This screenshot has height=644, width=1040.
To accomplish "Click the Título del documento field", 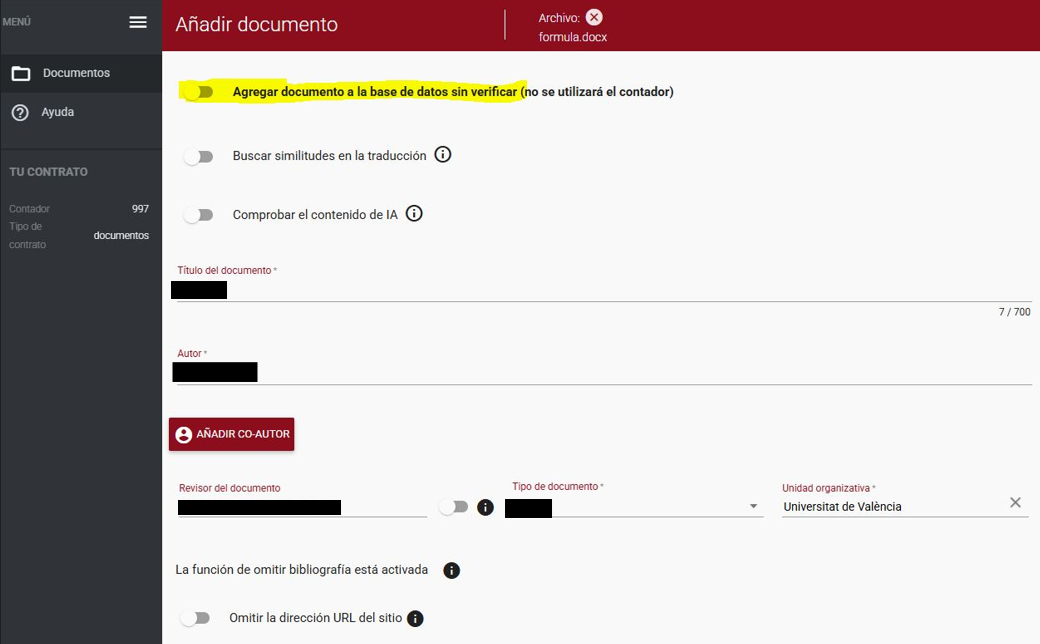I will pyautogui.click(x=600, y=290).
